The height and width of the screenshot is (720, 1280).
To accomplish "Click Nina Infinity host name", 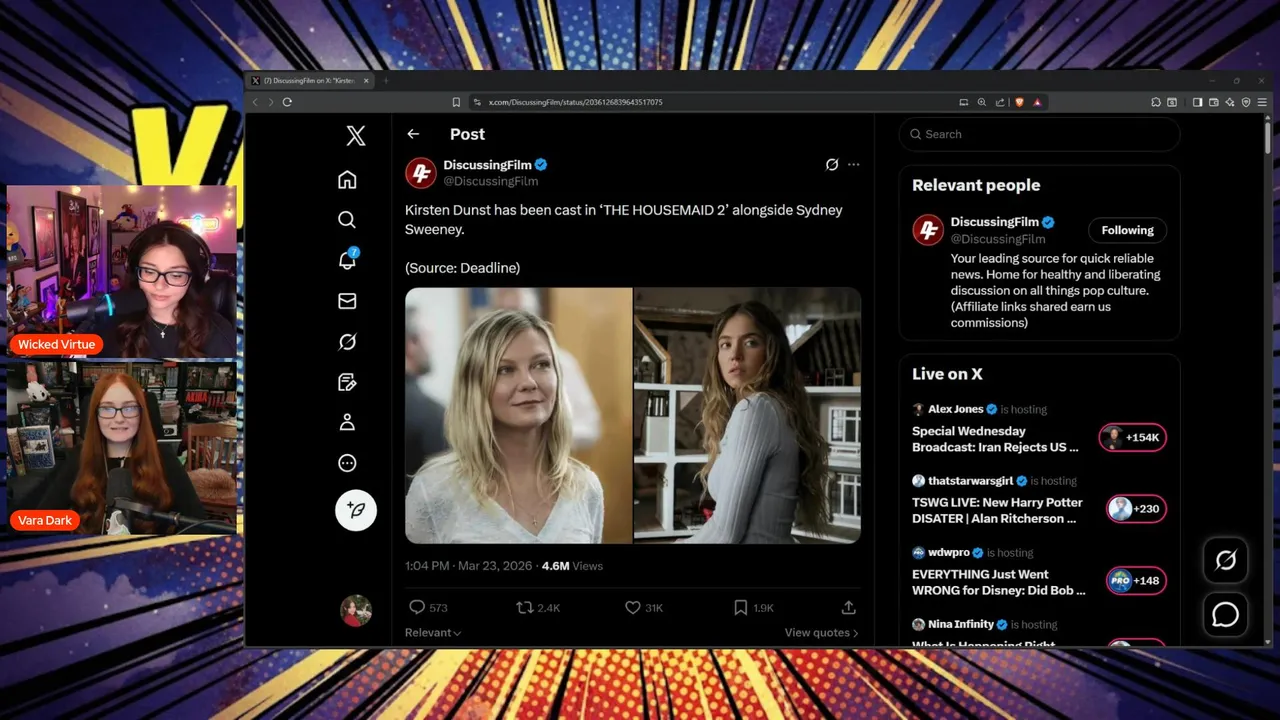I will coord(960,625).
